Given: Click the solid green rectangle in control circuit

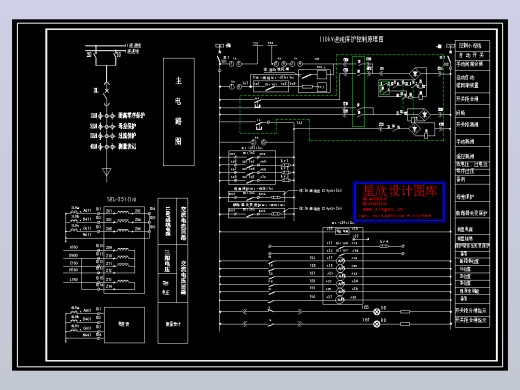Looking at the screenshot, I should pos(358,91).
